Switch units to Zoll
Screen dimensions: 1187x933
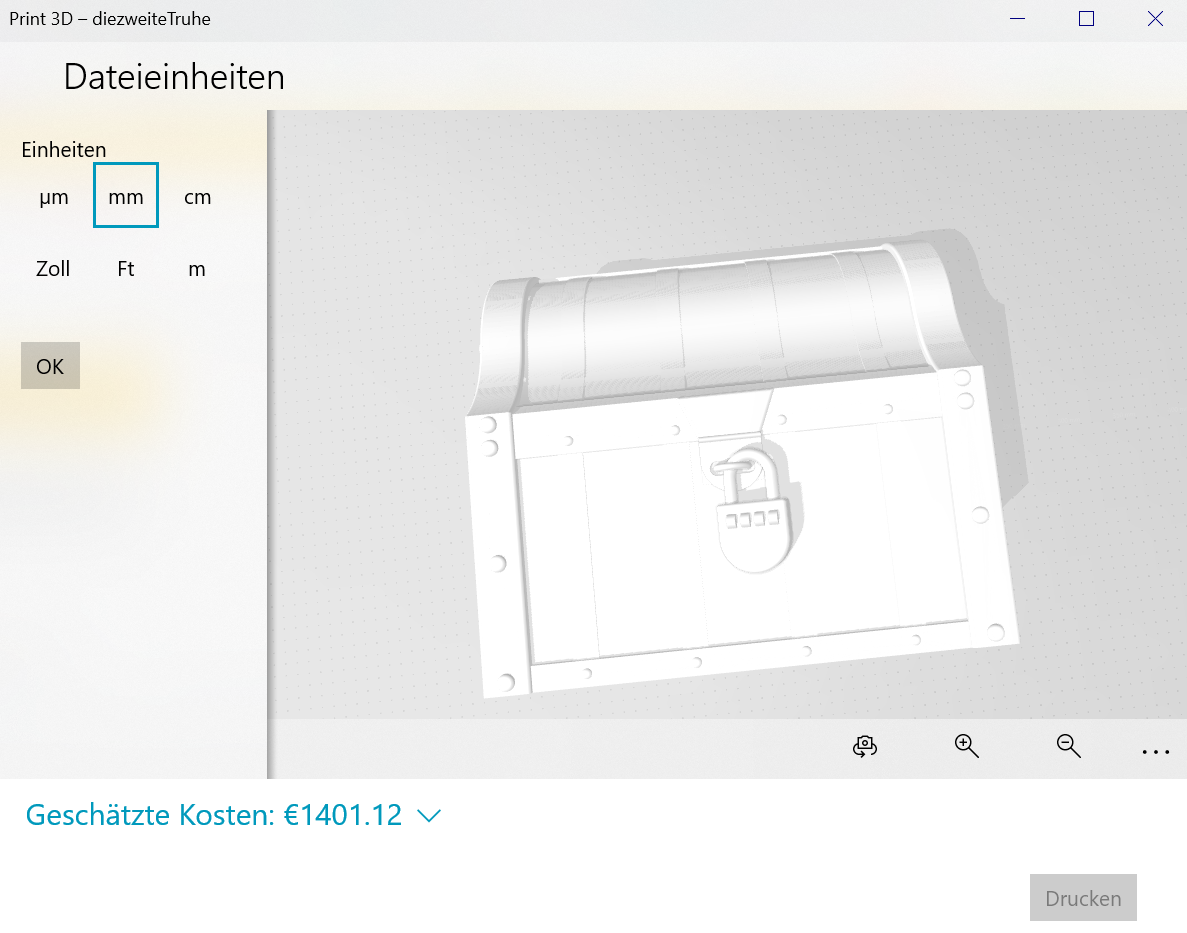point(53,269)
